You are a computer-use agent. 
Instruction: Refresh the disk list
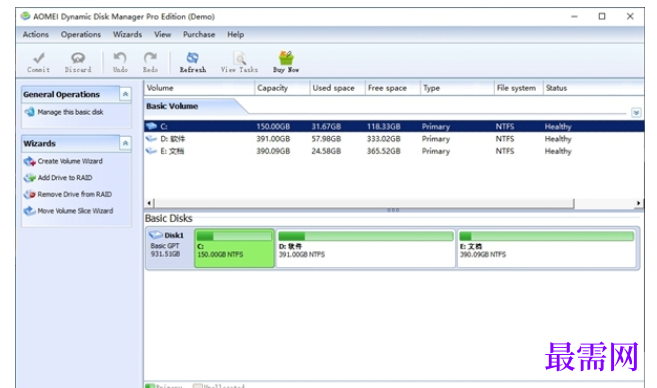[193, 62]
